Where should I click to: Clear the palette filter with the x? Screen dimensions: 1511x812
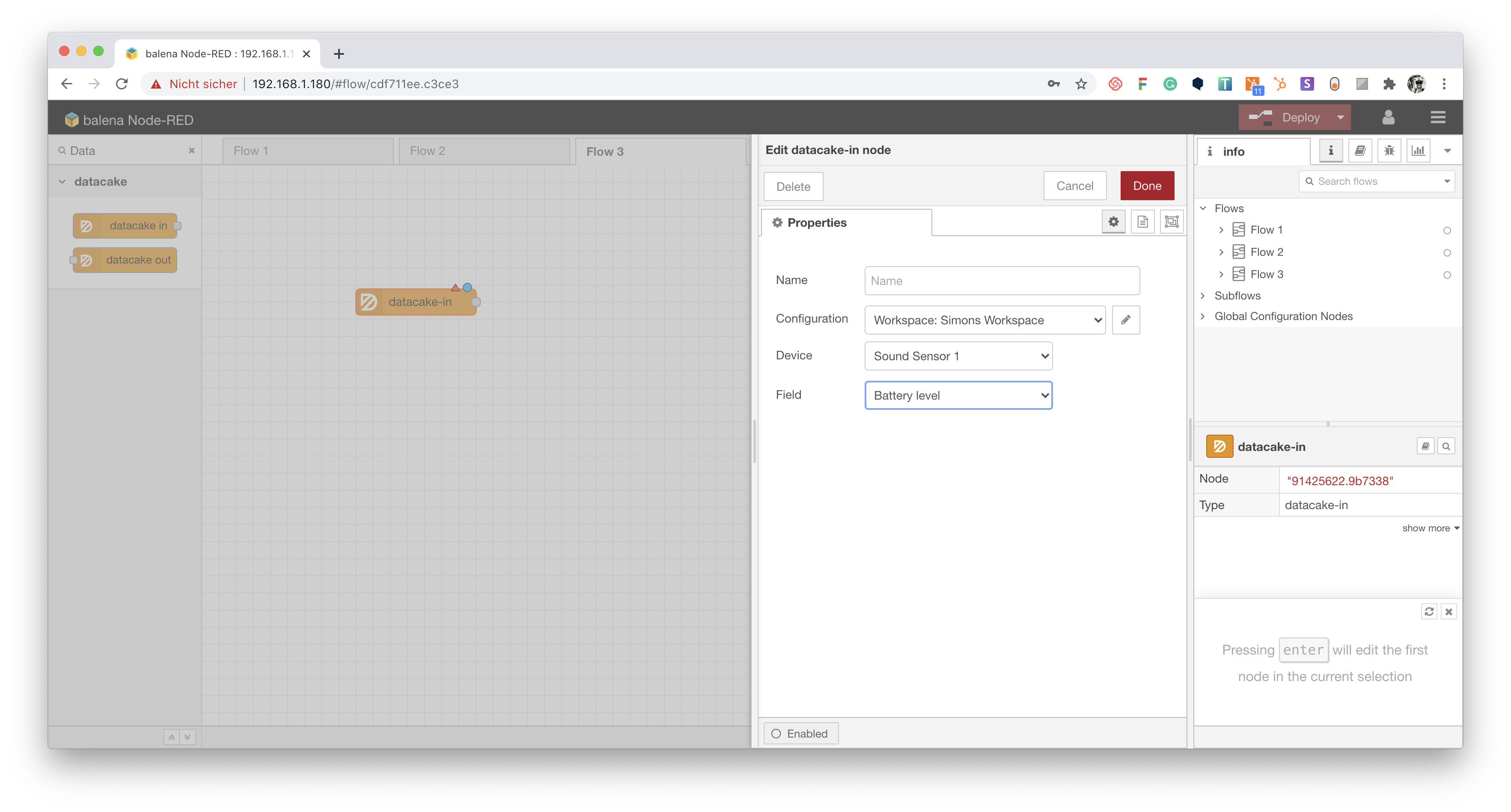(x=191, y=151)
